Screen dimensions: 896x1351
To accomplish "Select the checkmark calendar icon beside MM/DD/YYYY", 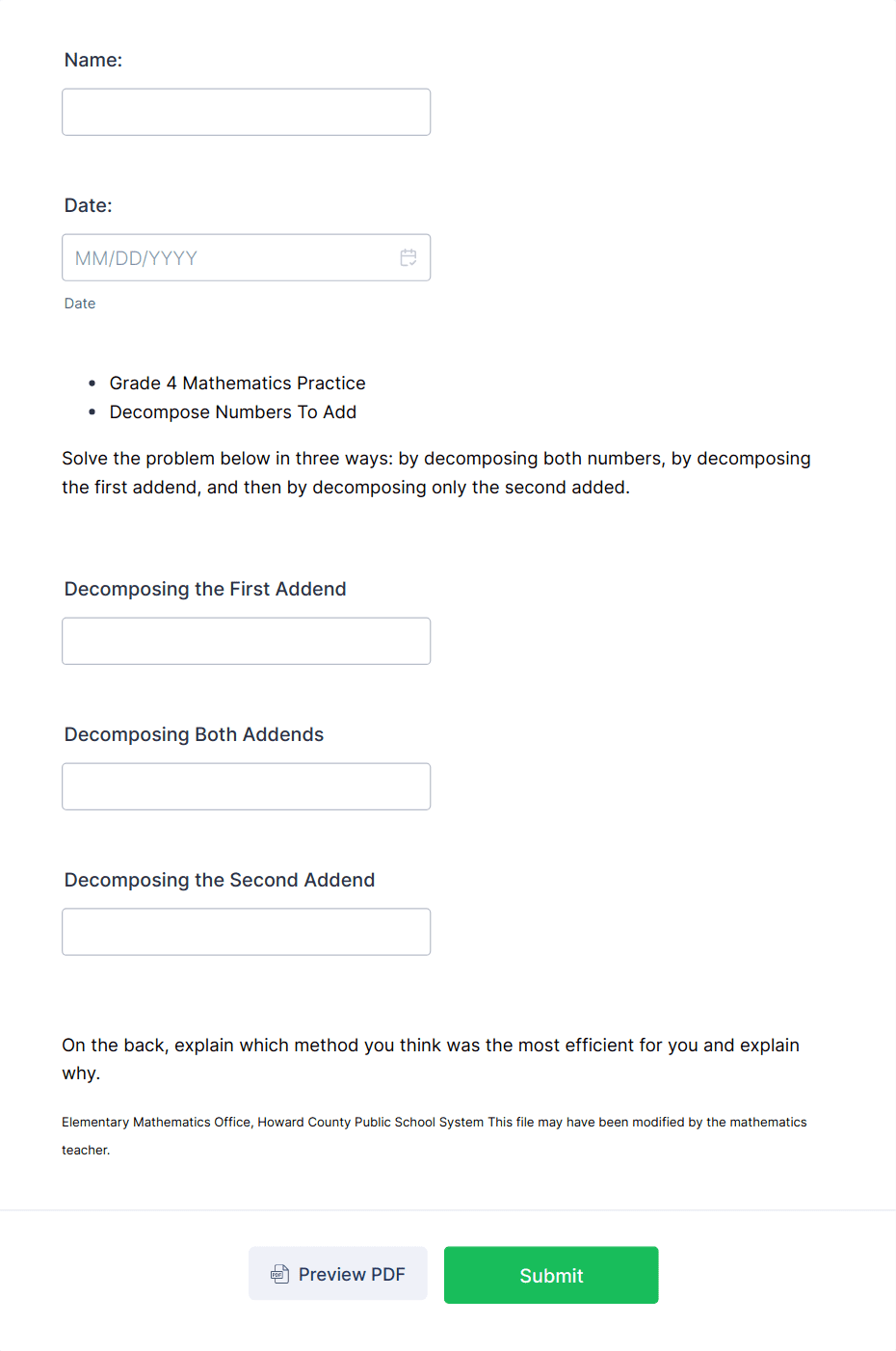I will pyautogui.click(x=408, y=257).
